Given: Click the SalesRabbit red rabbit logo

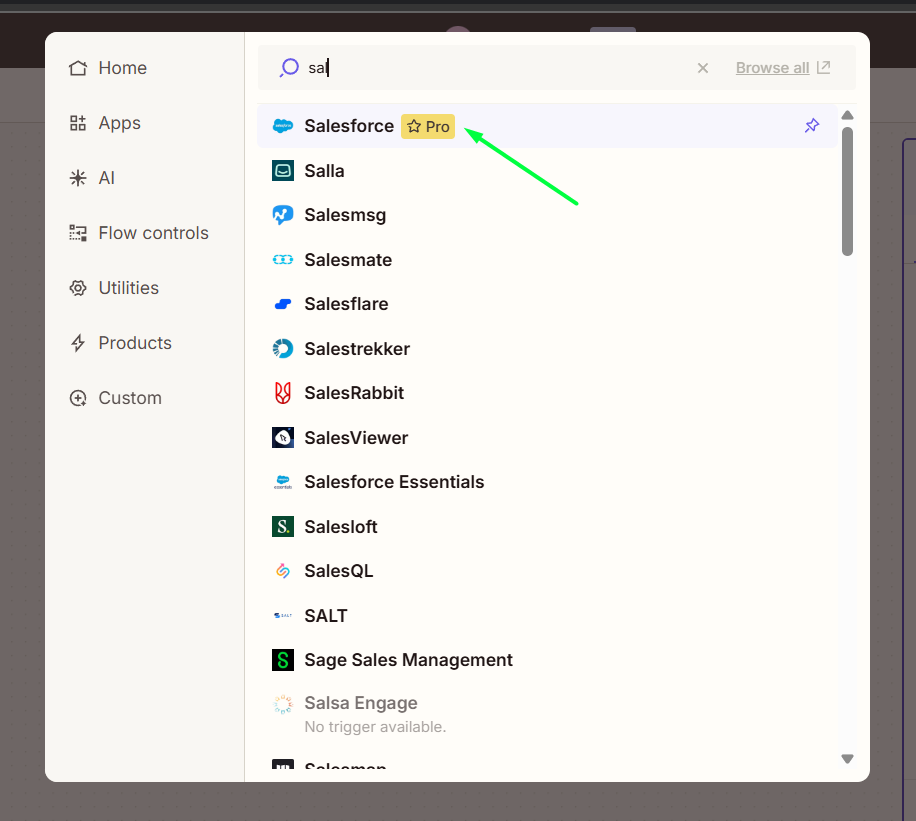Looking at the screenshot, I should [x=283, y=393].
